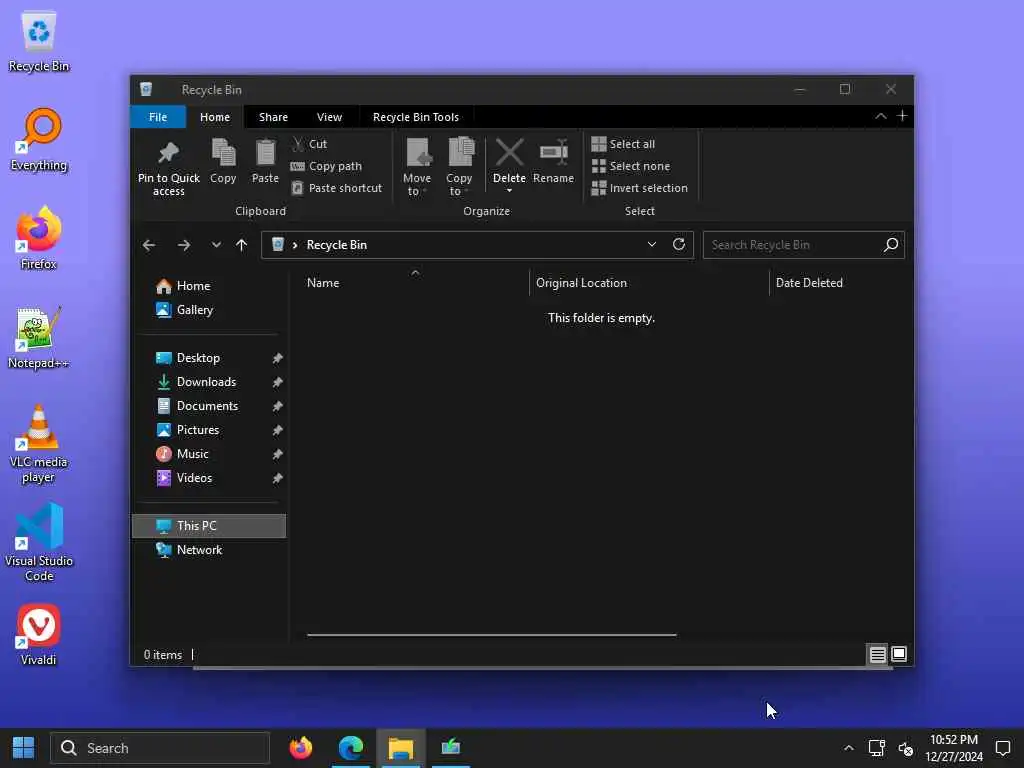Go forward with the right arrow

coord(184,245)
